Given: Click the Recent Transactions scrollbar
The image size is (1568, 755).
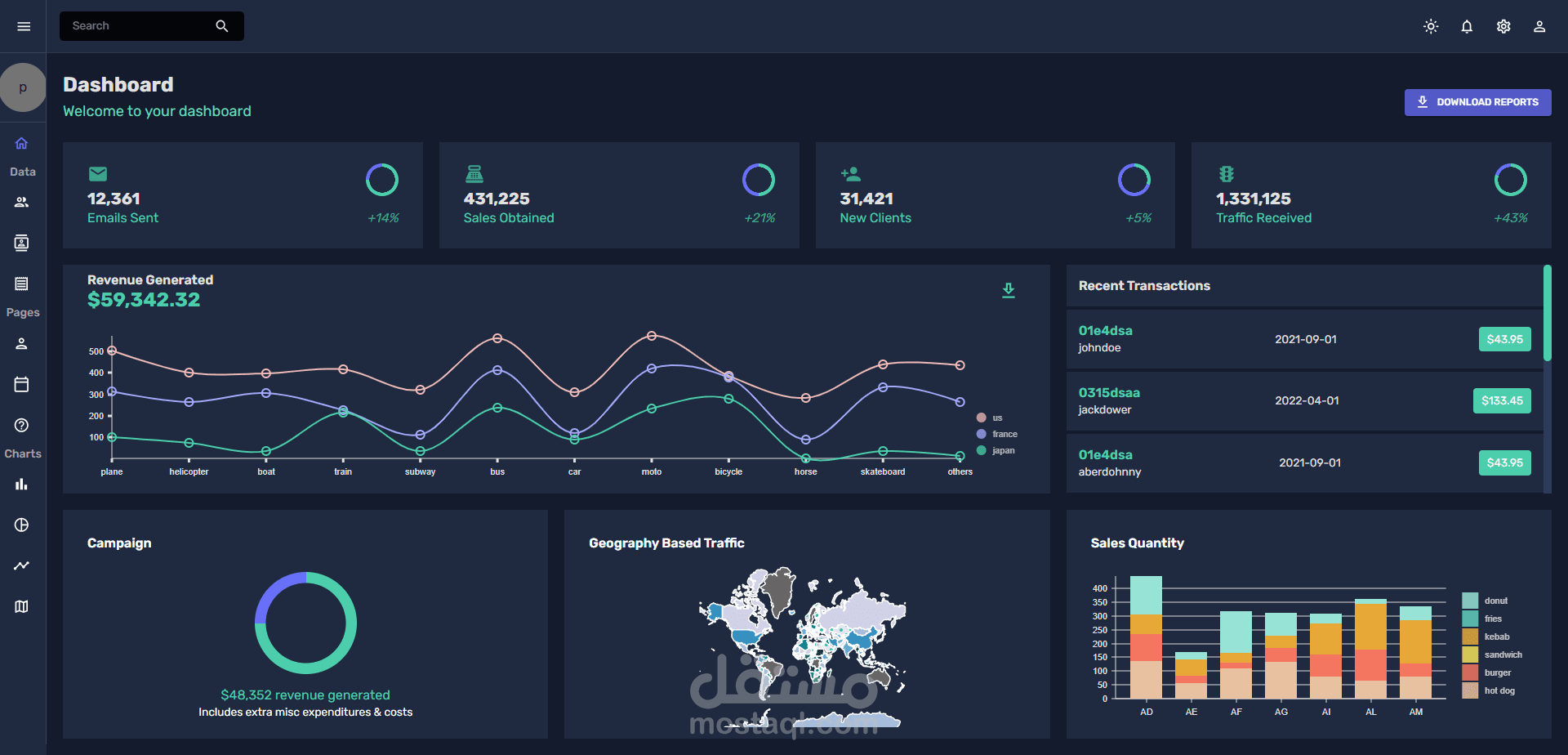Looking at the screenshot, I should 1547,314.
